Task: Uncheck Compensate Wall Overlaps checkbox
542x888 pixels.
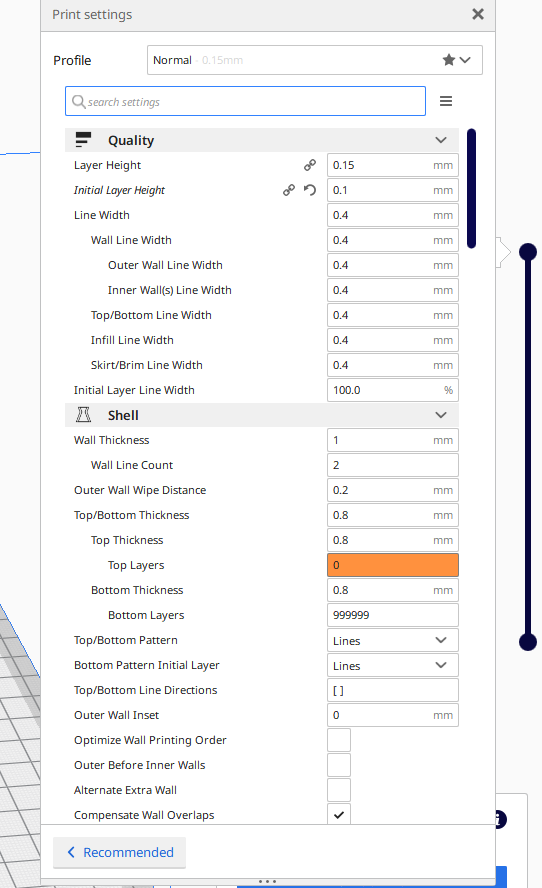Action: [x=339, y=814]
